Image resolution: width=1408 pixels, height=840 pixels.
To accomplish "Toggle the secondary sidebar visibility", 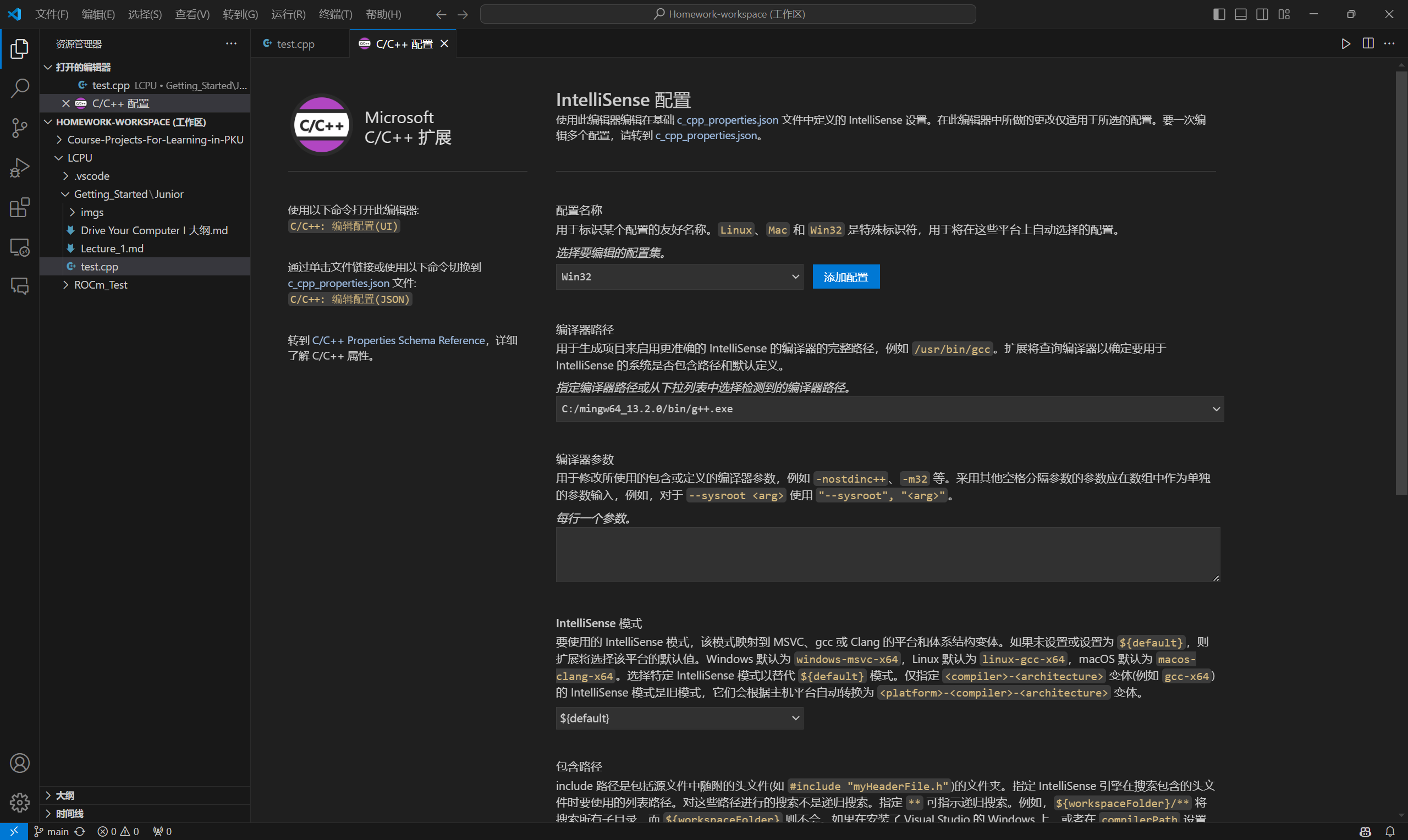I will [1262, 14].
